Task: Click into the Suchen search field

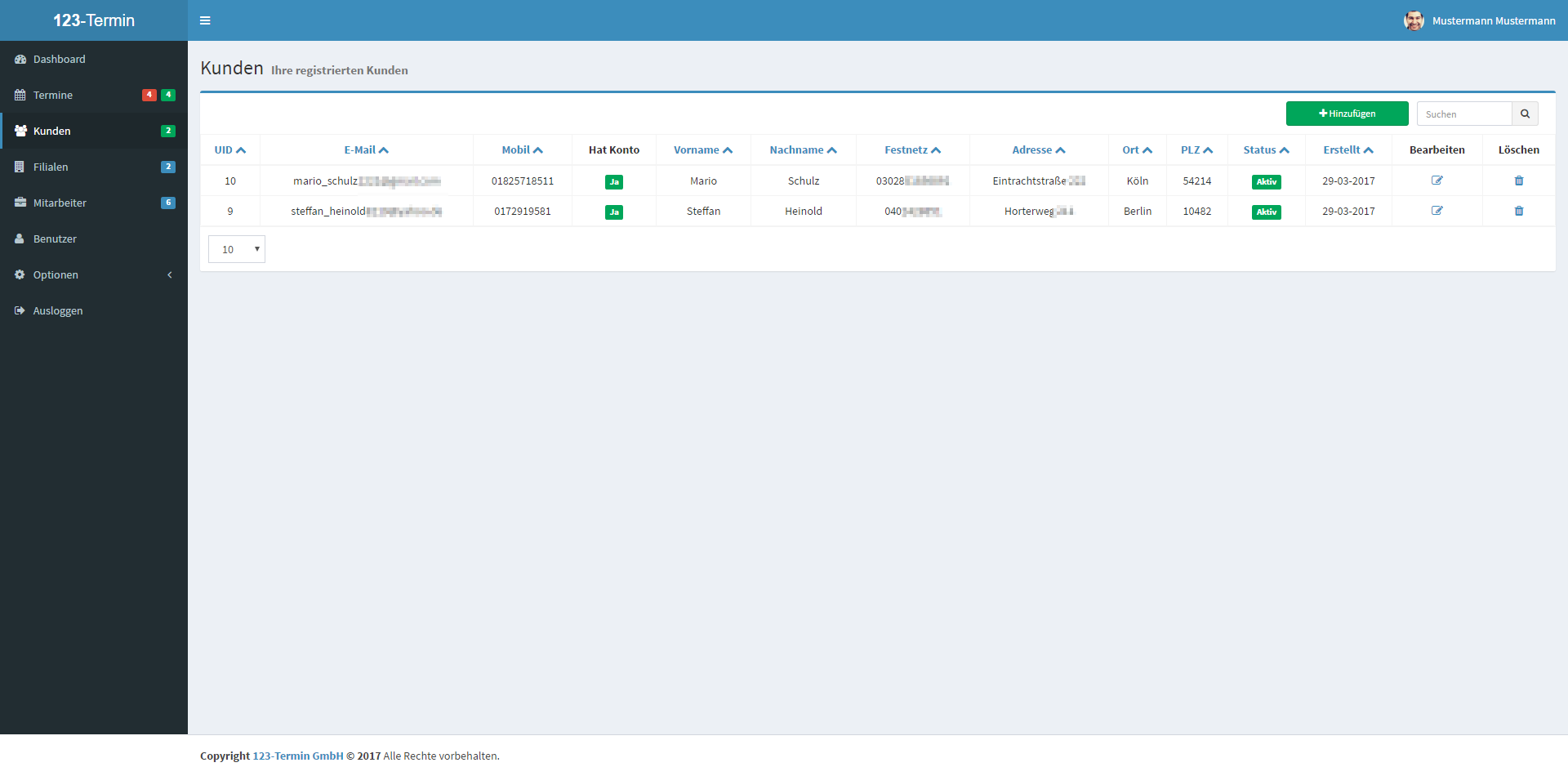Action: pos(1463,114)
